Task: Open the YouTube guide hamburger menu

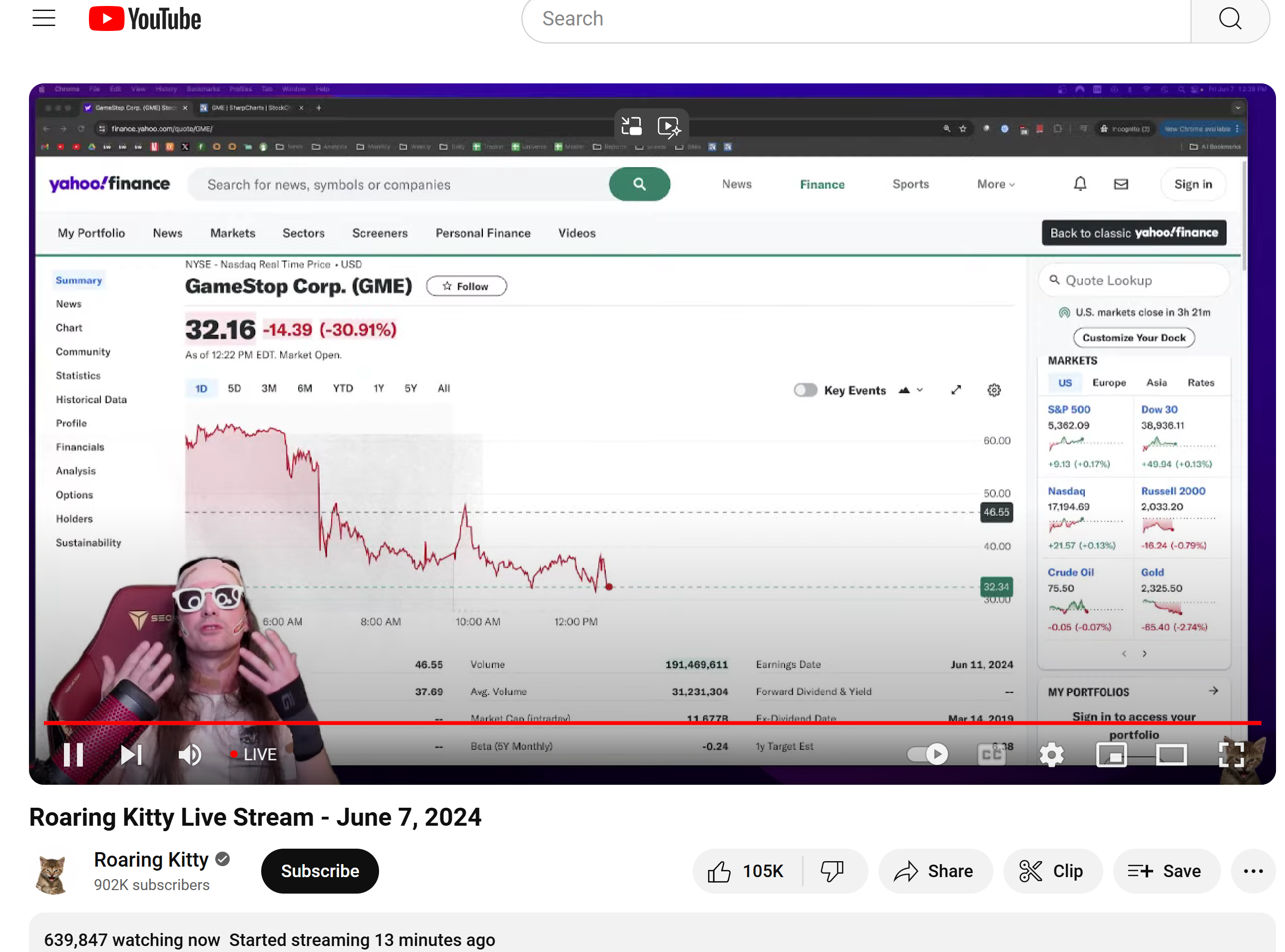Action: coord(44,18)
